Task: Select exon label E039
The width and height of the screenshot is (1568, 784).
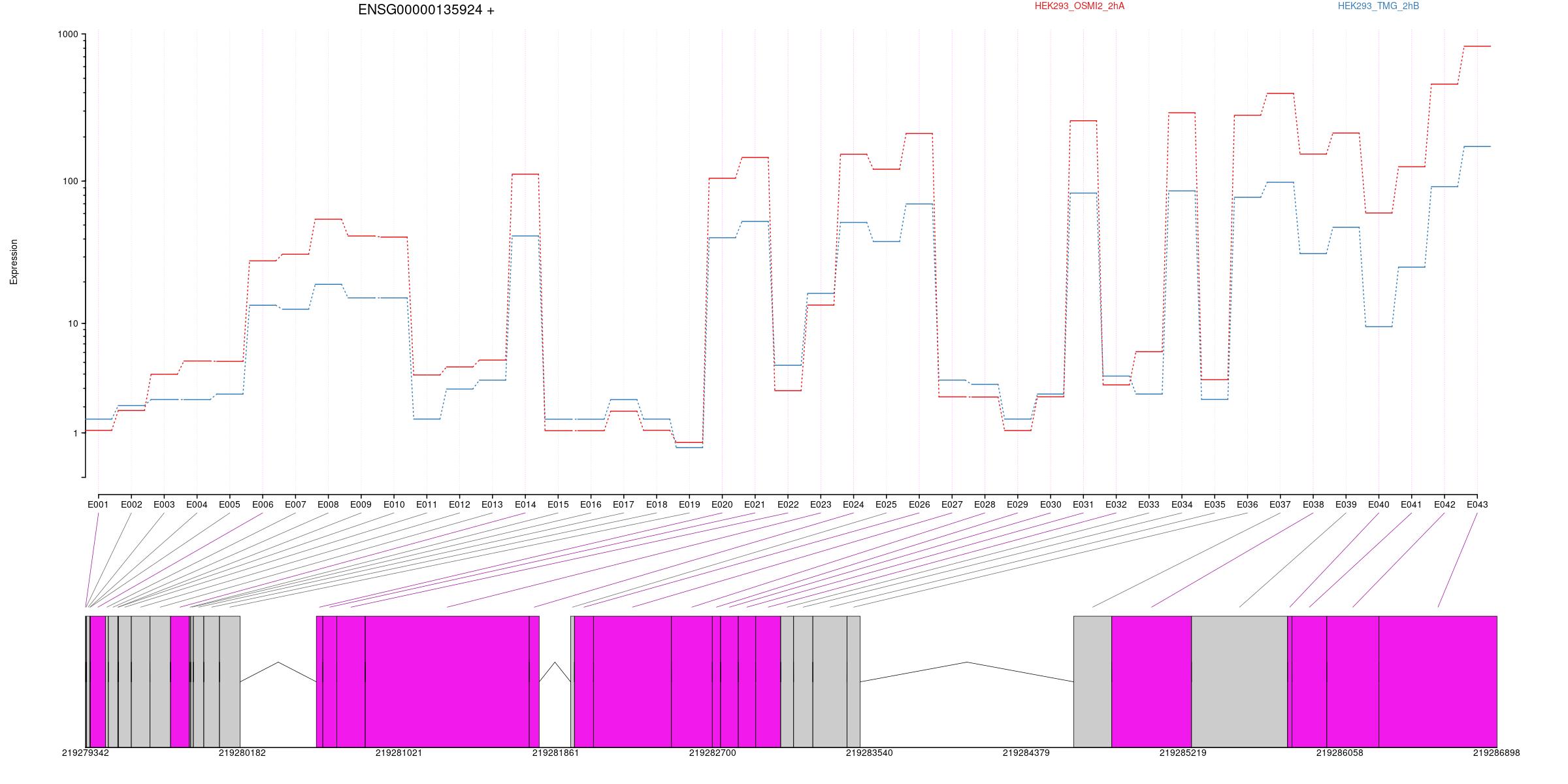Action: (1346, 504)
